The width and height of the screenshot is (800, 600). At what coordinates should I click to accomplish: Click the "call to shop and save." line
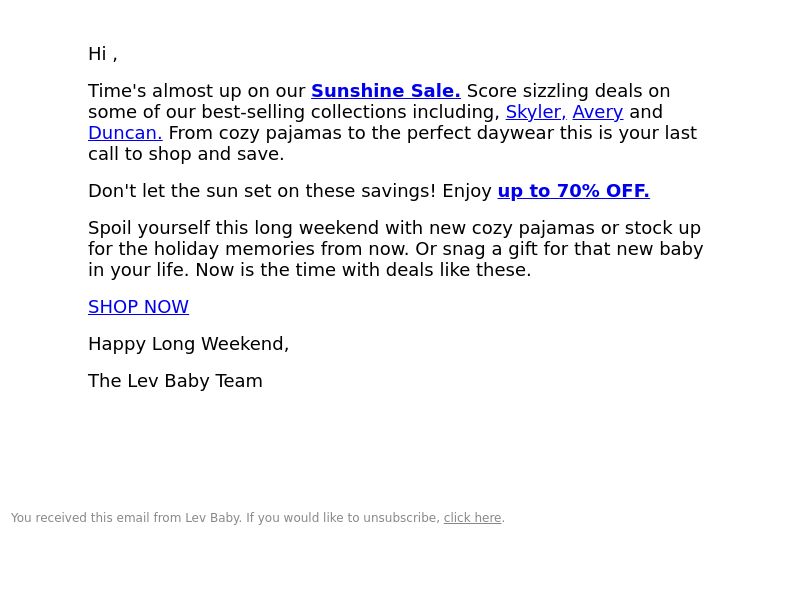186,154
